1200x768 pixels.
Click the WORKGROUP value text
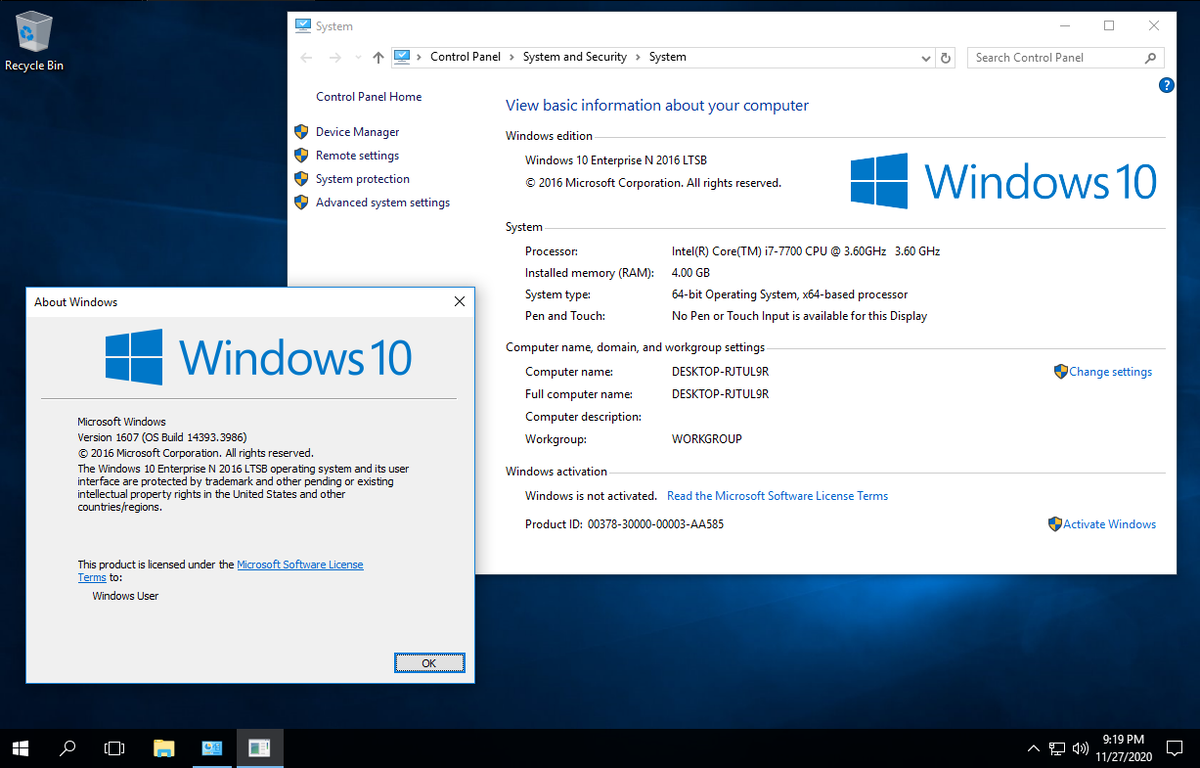(707, 439)
